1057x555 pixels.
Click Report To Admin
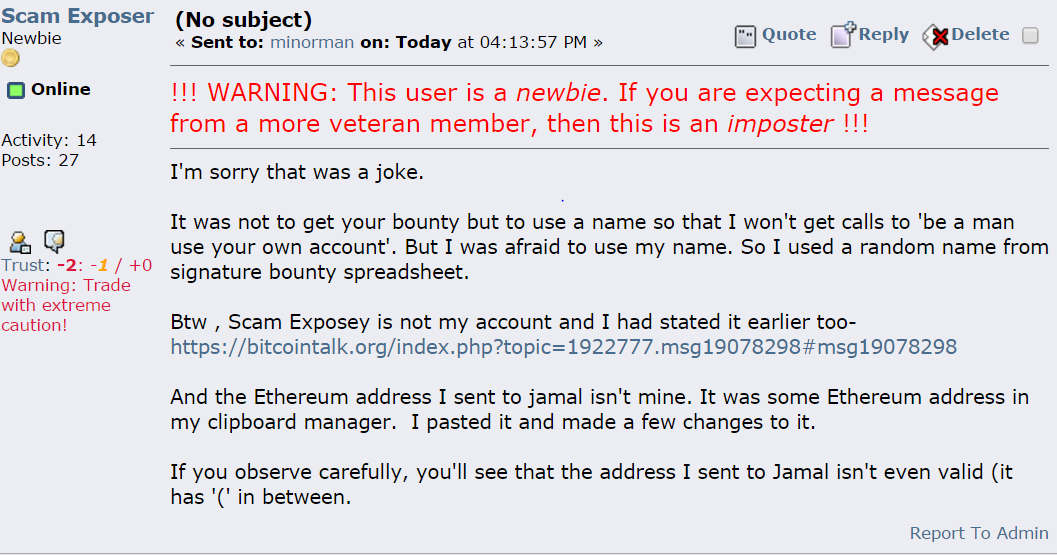click(979, 533)
